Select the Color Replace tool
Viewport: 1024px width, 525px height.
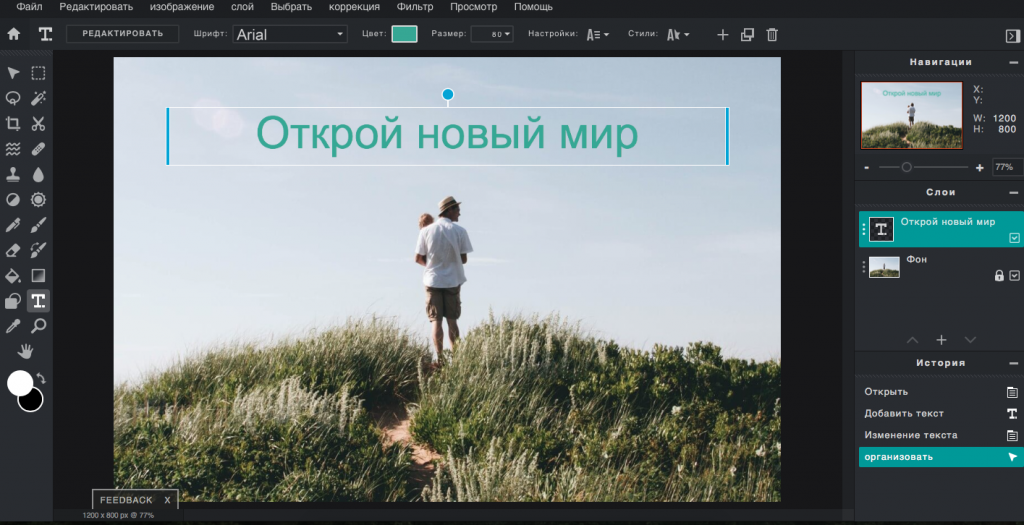[x=39, y=250]
